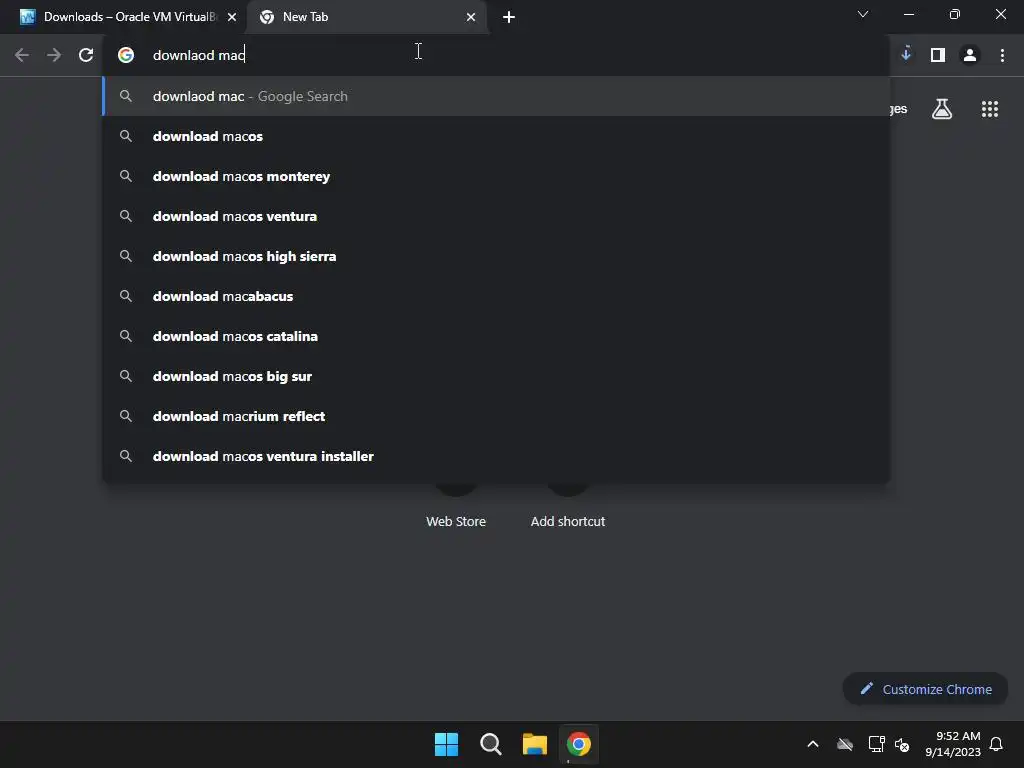Toggle the Chrome side panel icon

coord(938,55)
